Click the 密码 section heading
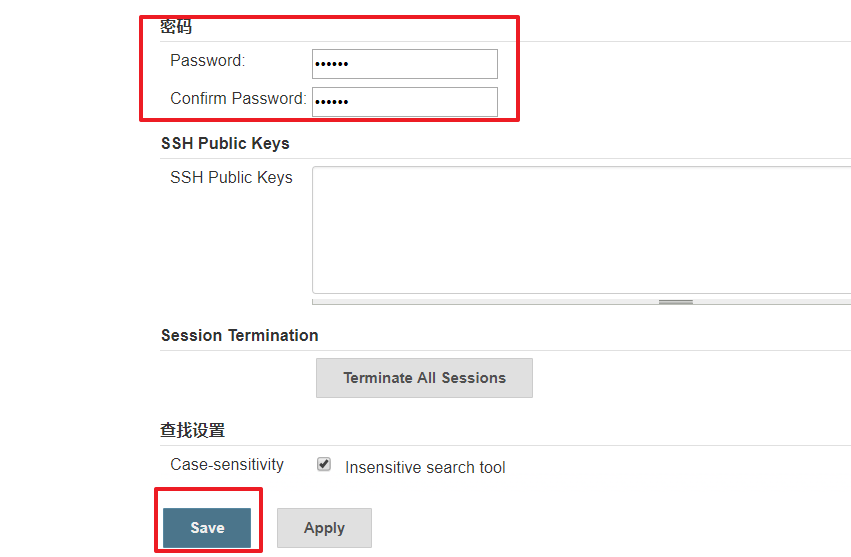 tap(176, 26)
